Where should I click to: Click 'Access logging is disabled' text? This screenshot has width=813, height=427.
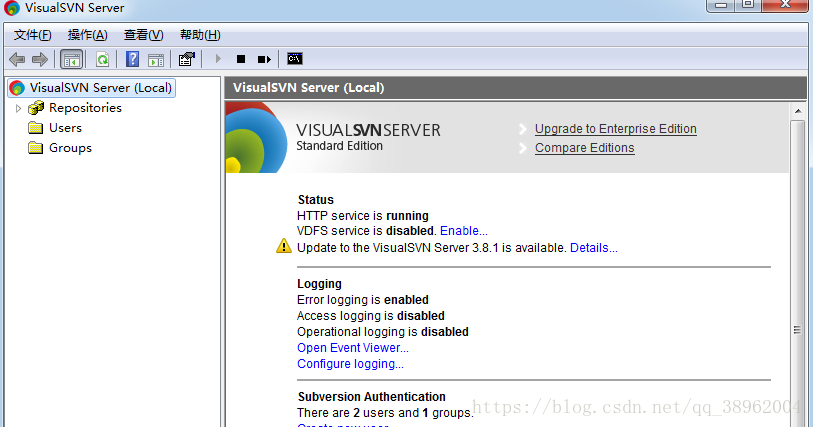(371, 316)
